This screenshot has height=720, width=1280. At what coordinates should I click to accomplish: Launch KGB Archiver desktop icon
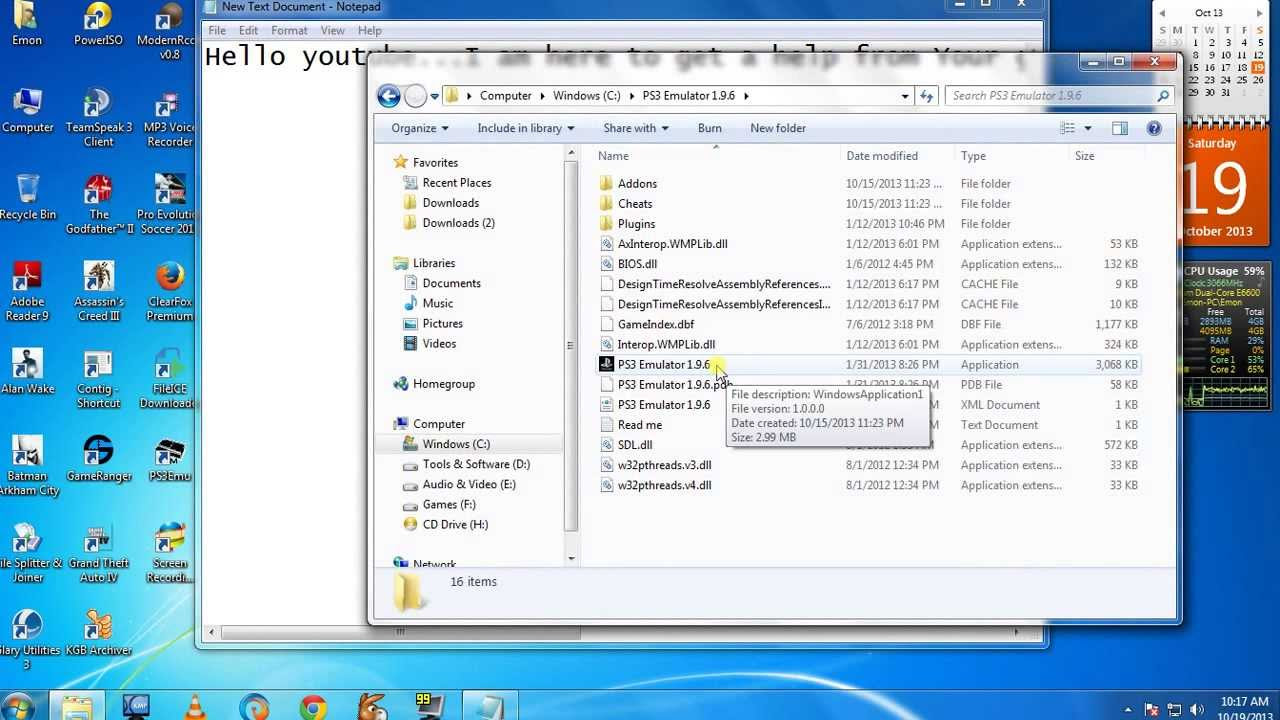click(x=98, y=633)
